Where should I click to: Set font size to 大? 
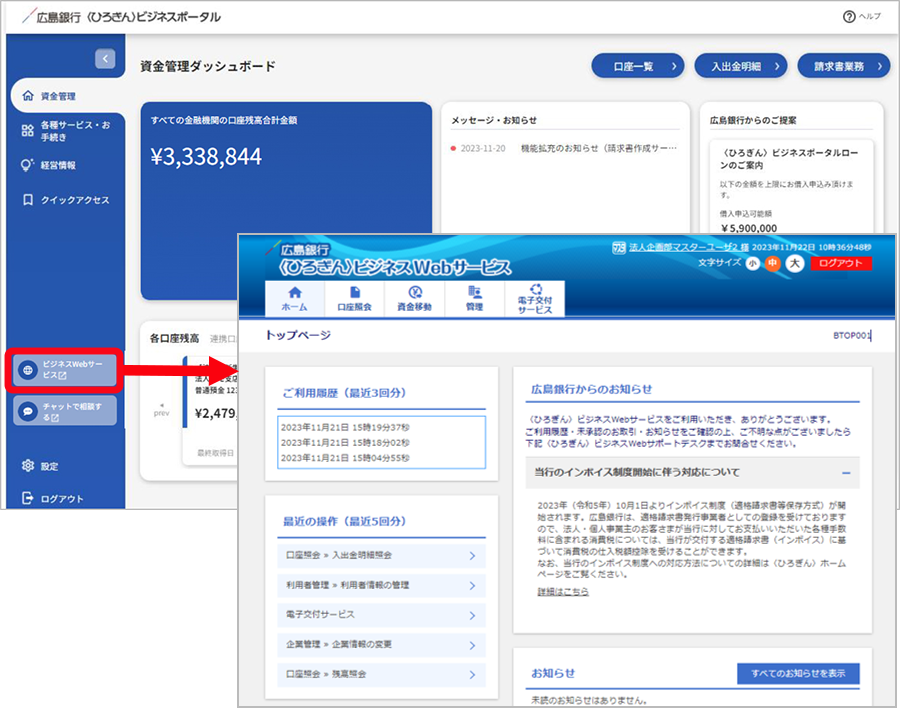(794, 264)
